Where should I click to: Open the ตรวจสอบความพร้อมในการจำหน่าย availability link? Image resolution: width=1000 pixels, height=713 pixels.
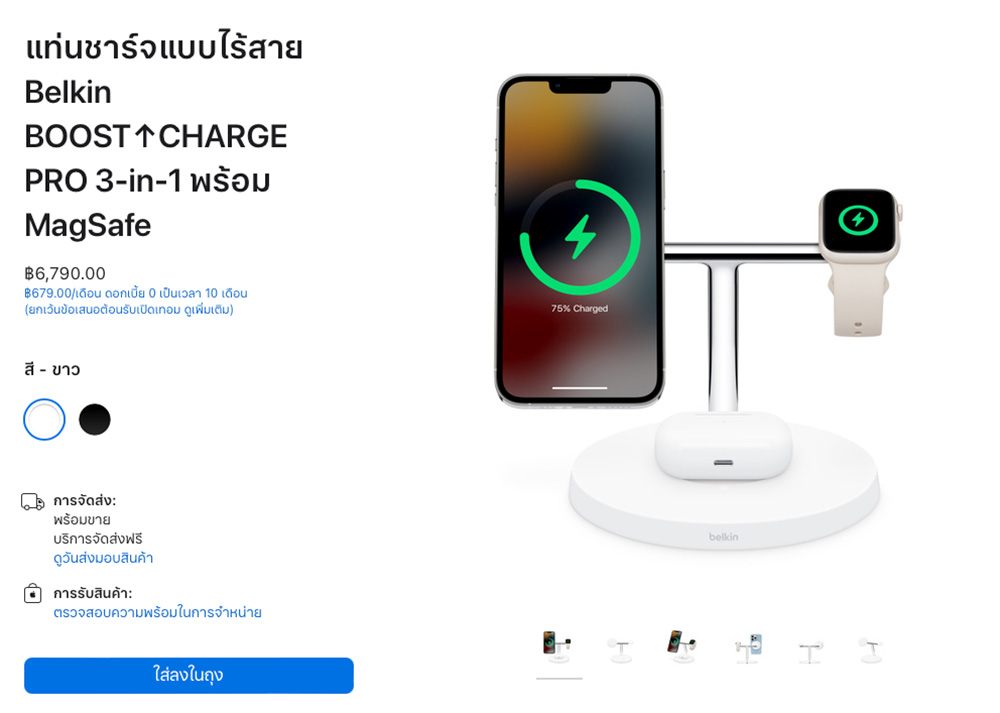pyautogui.click(x=158, y=612)
